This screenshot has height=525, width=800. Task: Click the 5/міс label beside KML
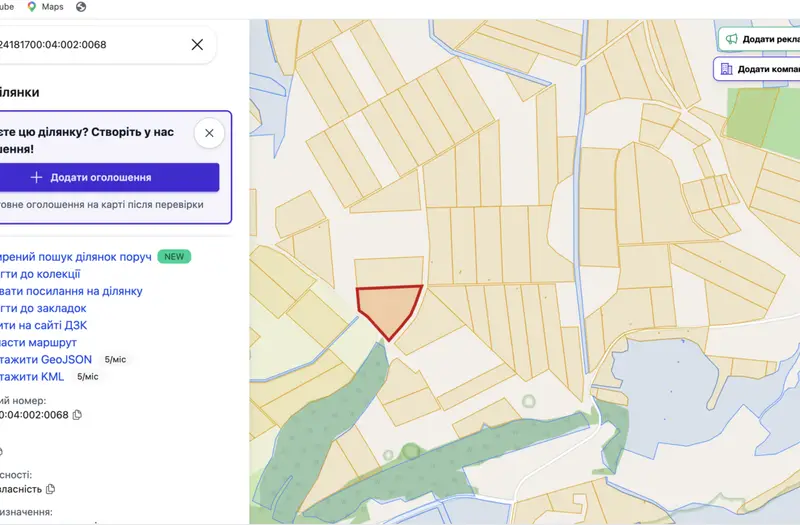point(87,377)
